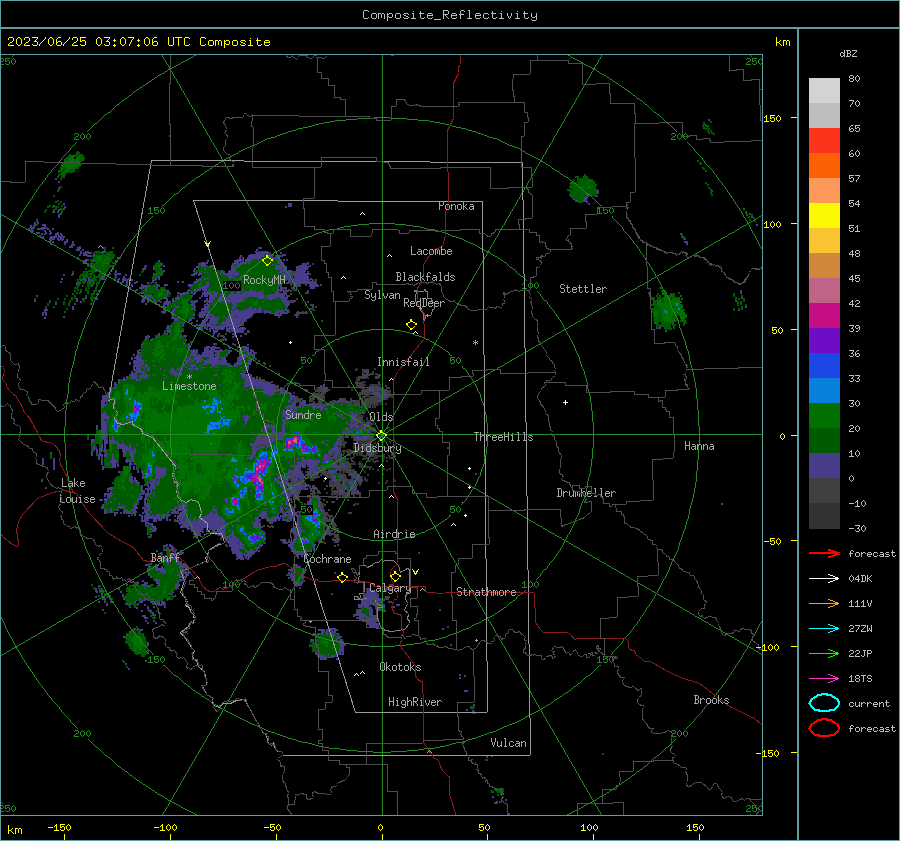The image size is (900, 841).
Task: Click the white plus marker west of Hanna
Action: click(x=565, y=402)
